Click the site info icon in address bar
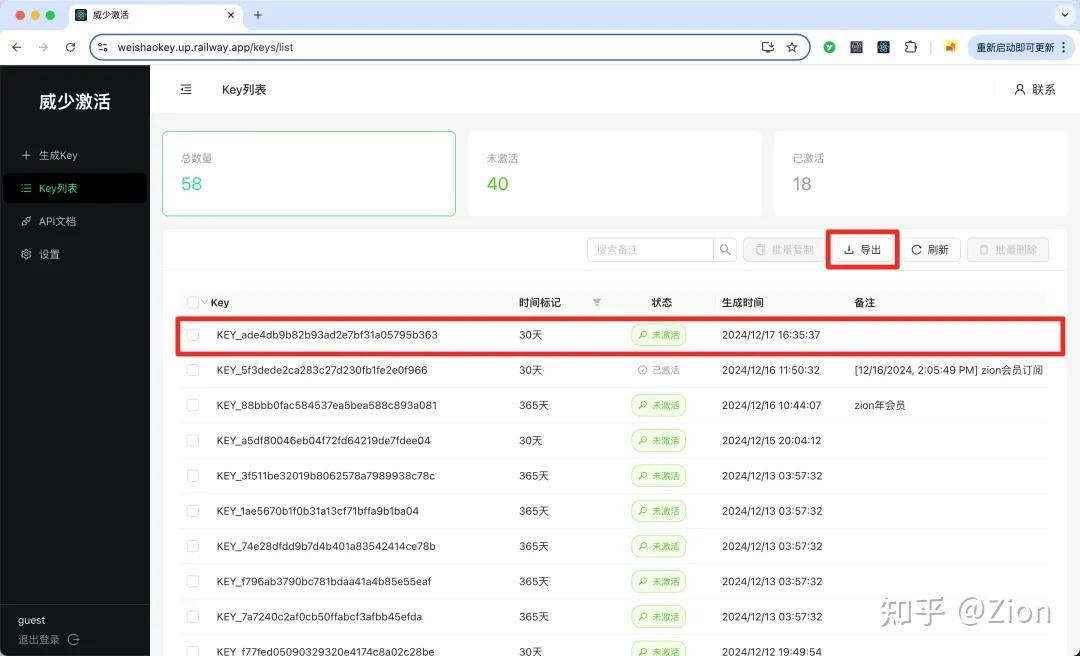 [103, 47]
